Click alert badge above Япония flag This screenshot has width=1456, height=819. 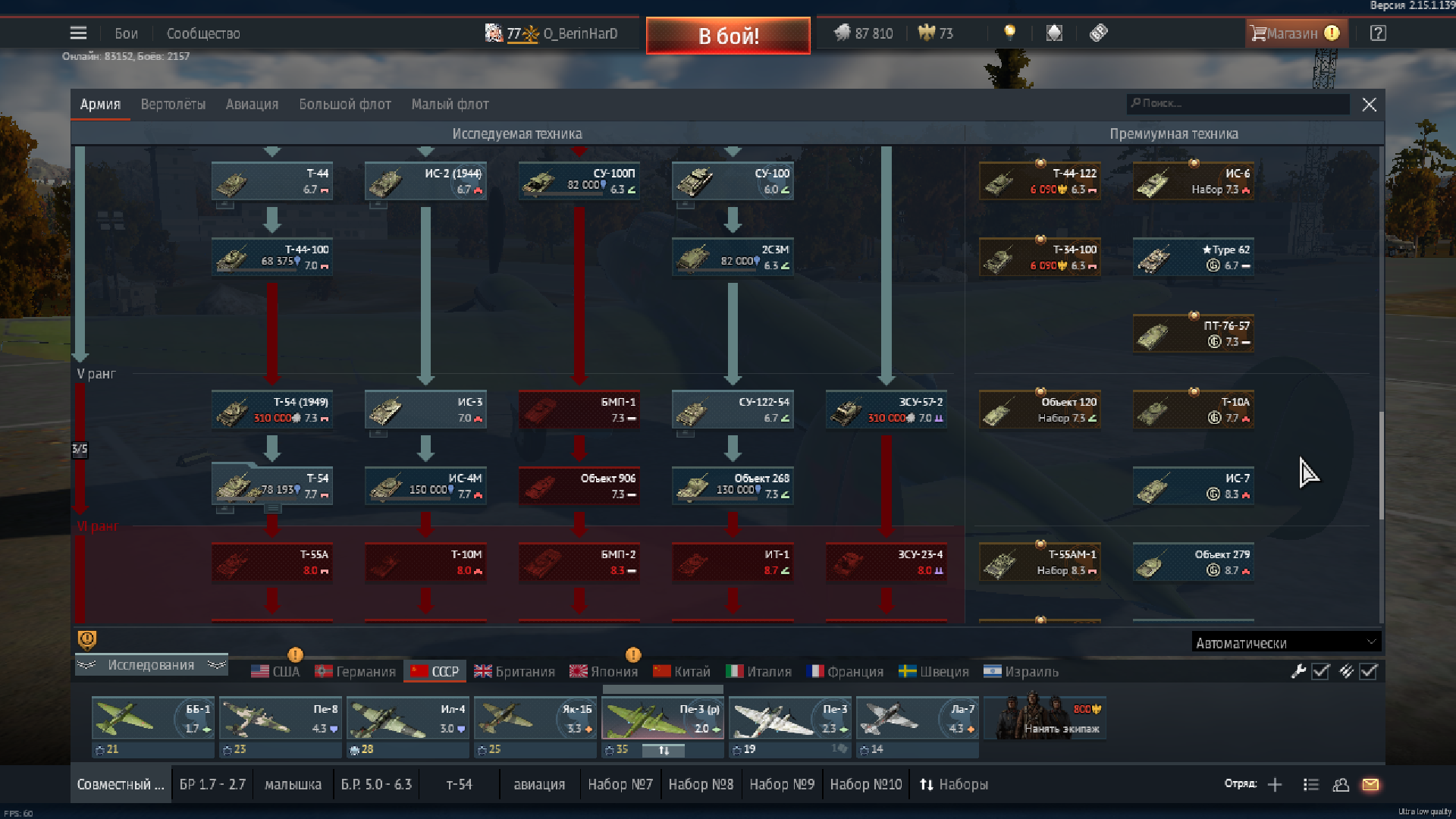point(633,654)
